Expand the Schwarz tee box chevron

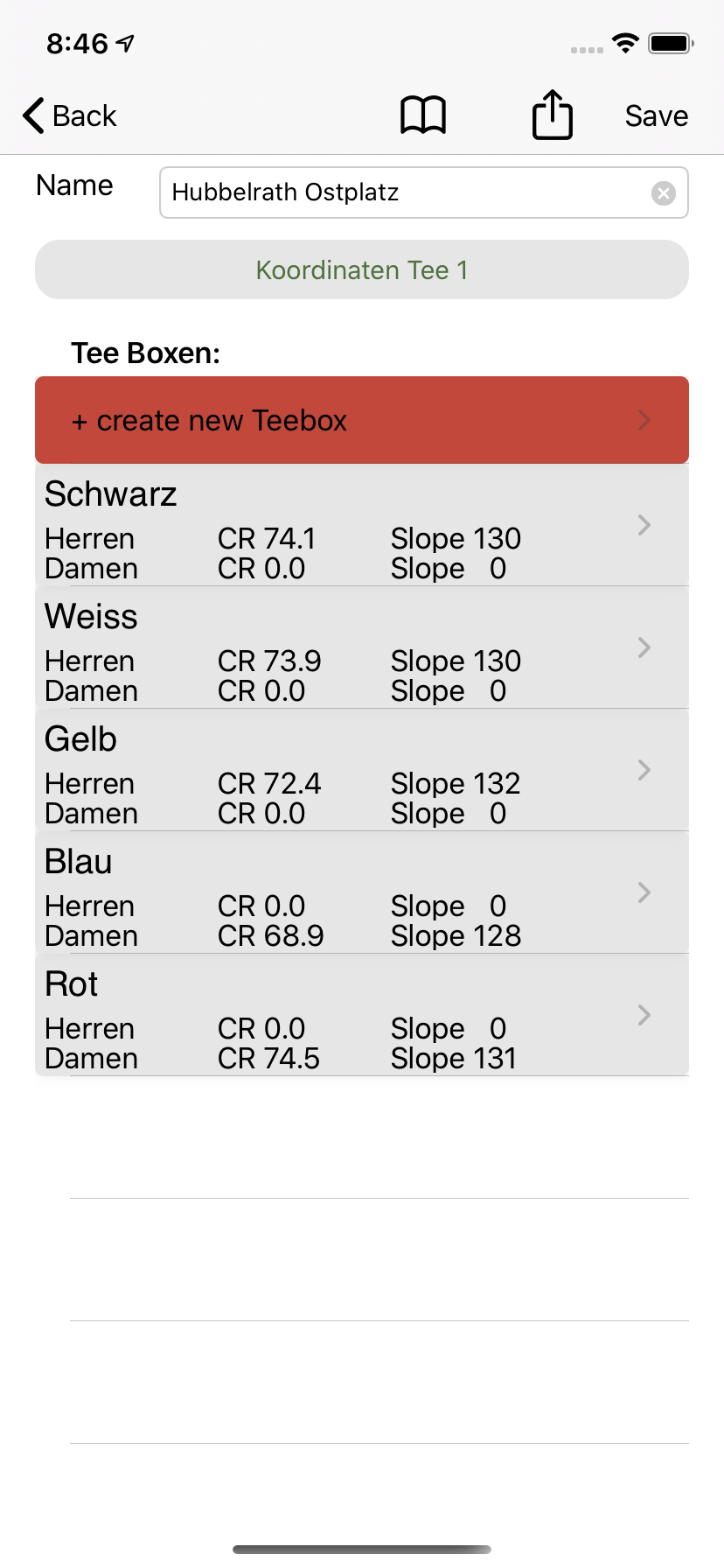pos(644,525)
